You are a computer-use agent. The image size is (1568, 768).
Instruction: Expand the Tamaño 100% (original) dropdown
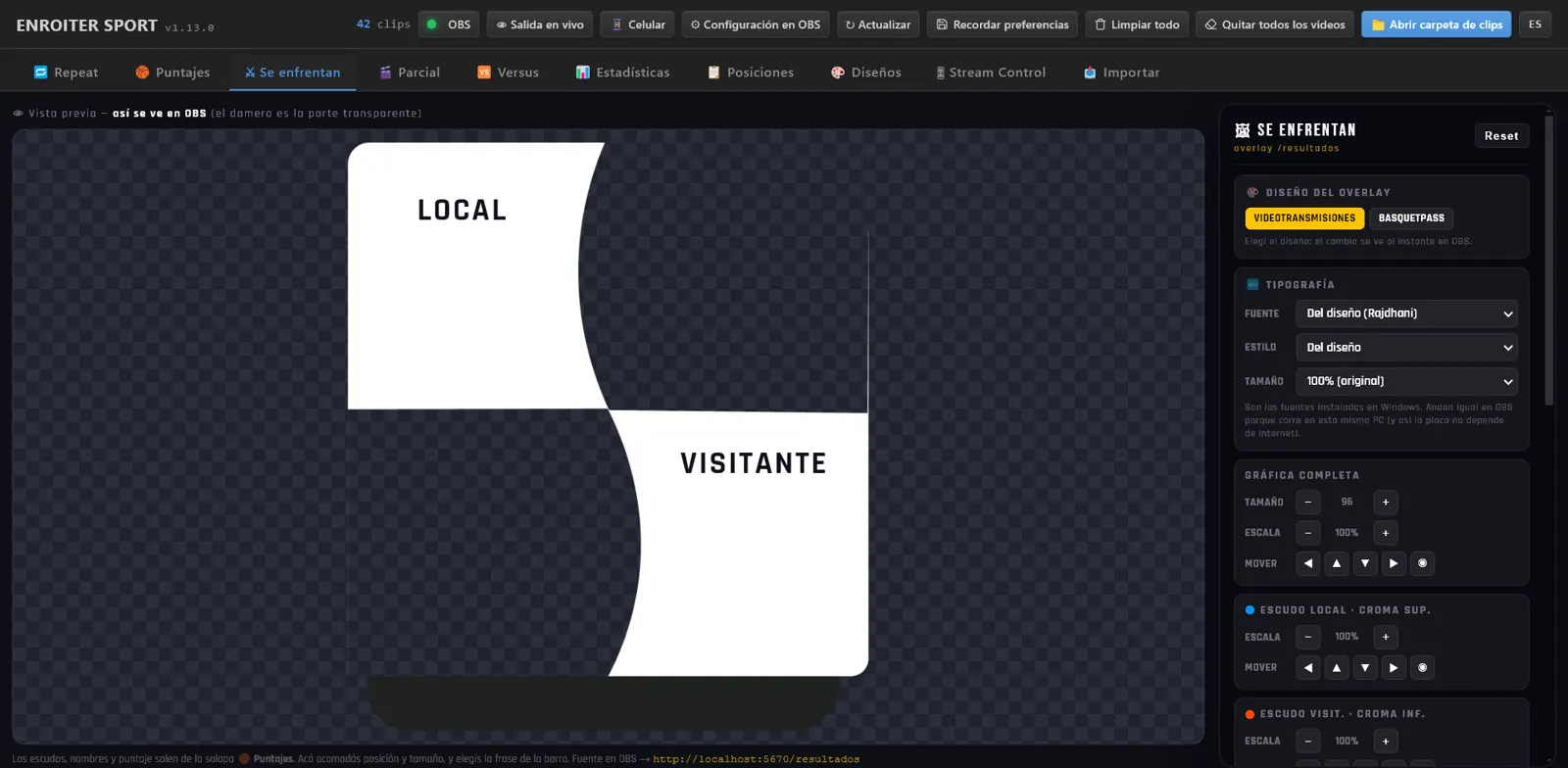pyautogui.click(x=1406, y=381)
